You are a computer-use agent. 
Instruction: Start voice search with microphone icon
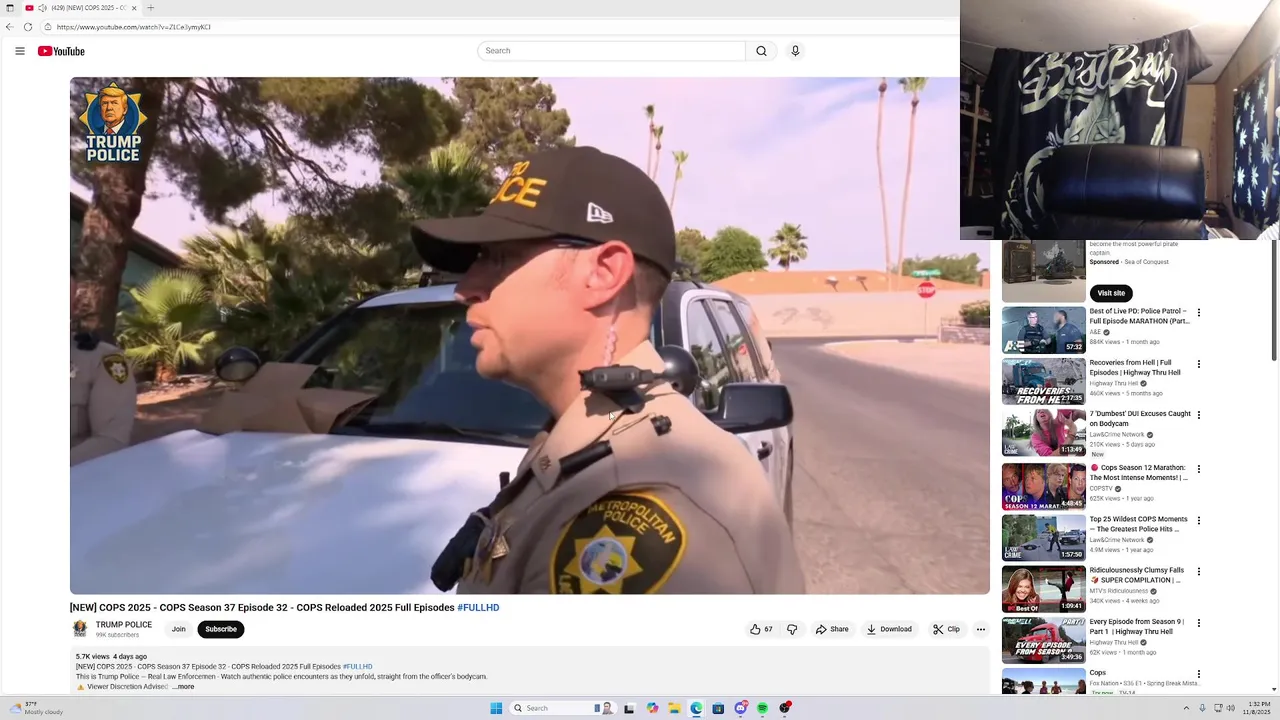pos(795,51)
